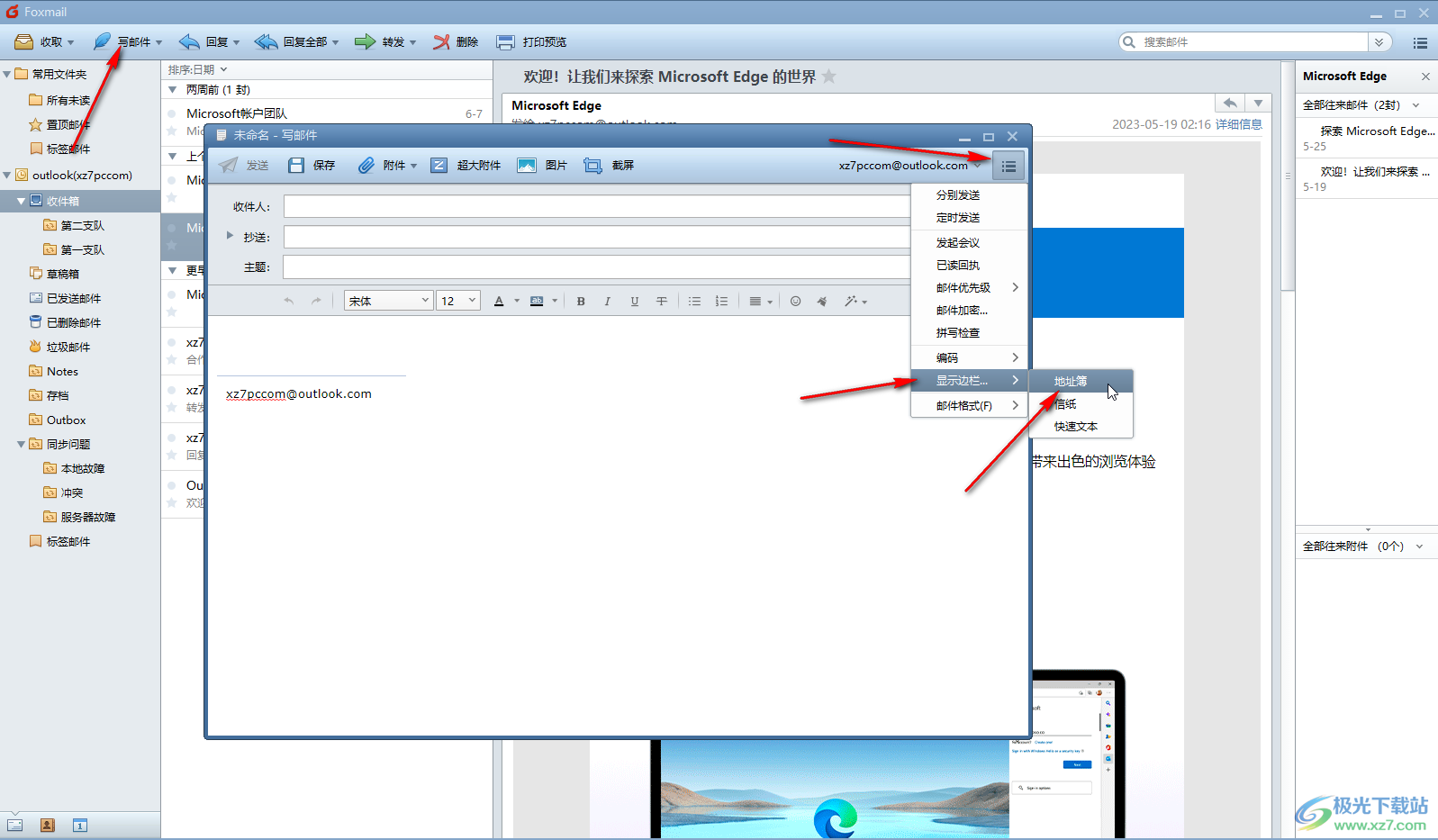1438x840 pixels.
Task: Open contacts view icon at bottom left
Action: 48,825
